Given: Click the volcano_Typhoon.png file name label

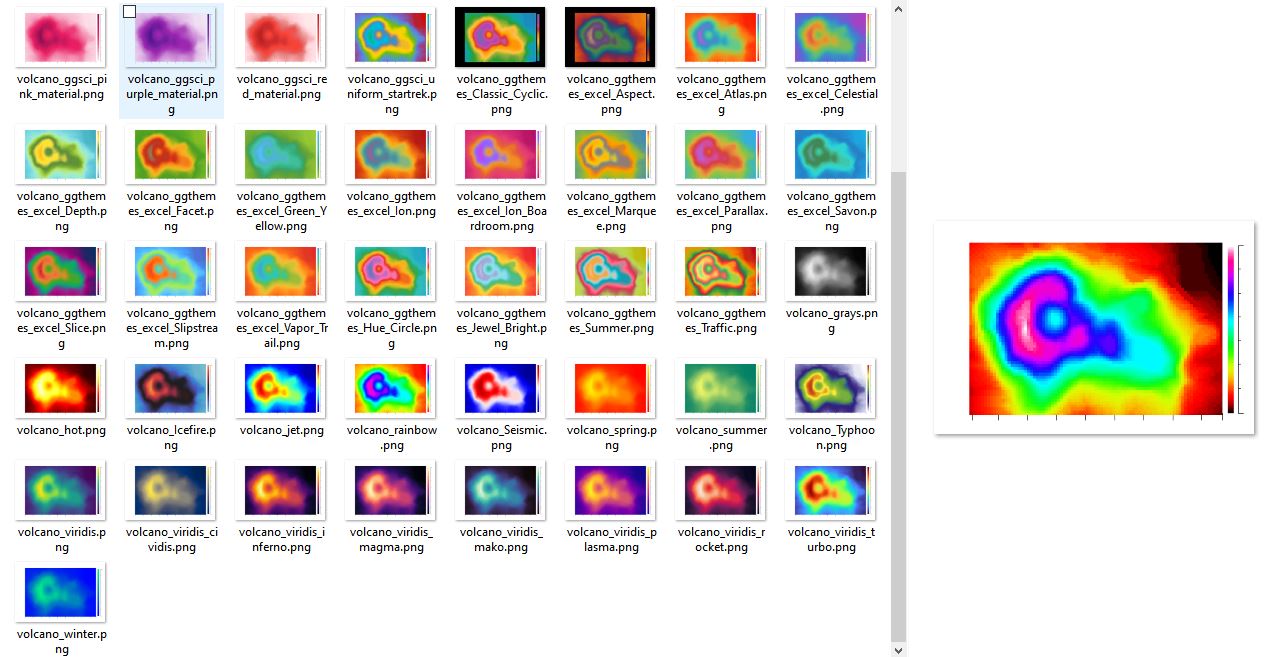Looking at the screenshot, I should [x=830, y=438].
